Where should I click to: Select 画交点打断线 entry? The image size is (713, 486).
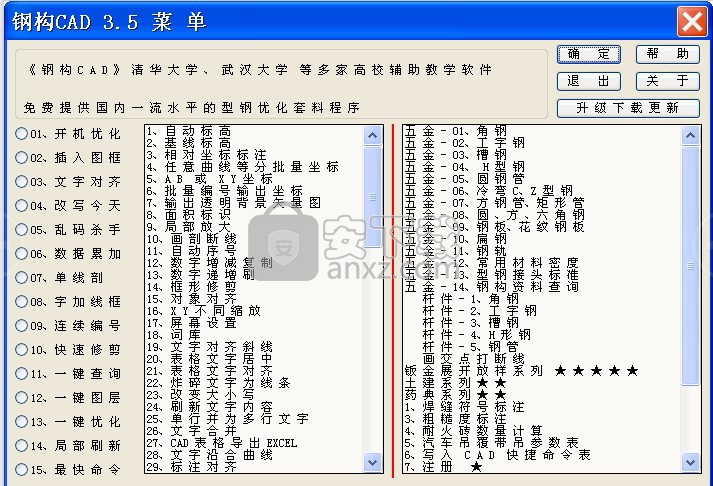point(473,359)
